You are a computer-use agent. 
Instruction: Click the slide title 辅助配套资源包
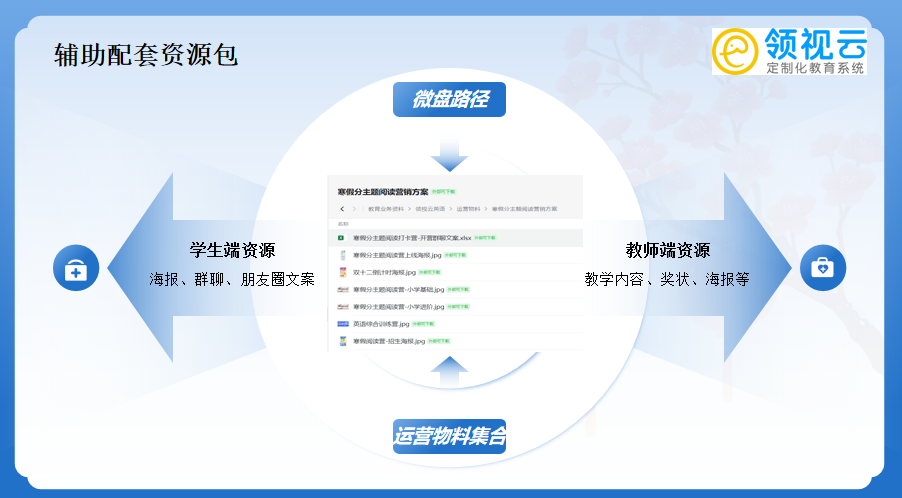[146, 55]
